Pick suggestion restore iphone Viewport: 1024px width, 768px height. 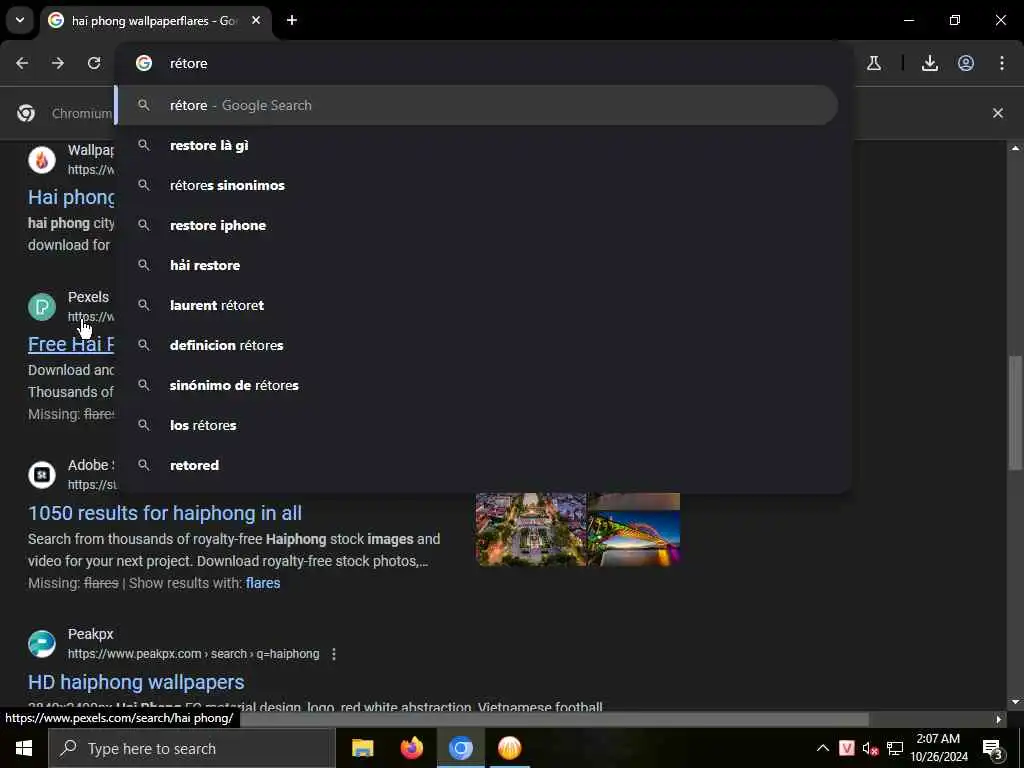[477, 225]
